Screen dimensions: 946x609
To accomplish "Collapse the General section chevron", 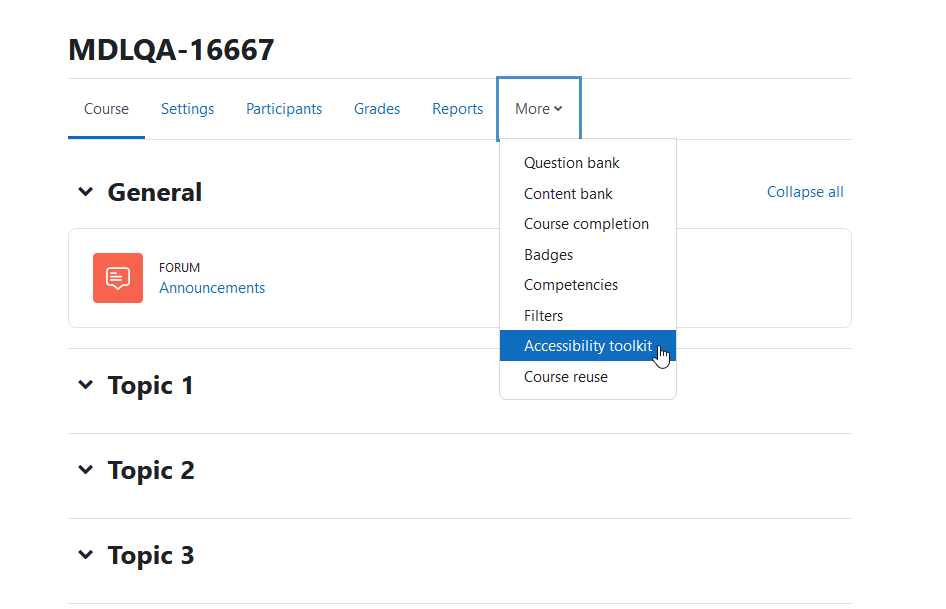I will pyautogui.click(x=86, y=192).
